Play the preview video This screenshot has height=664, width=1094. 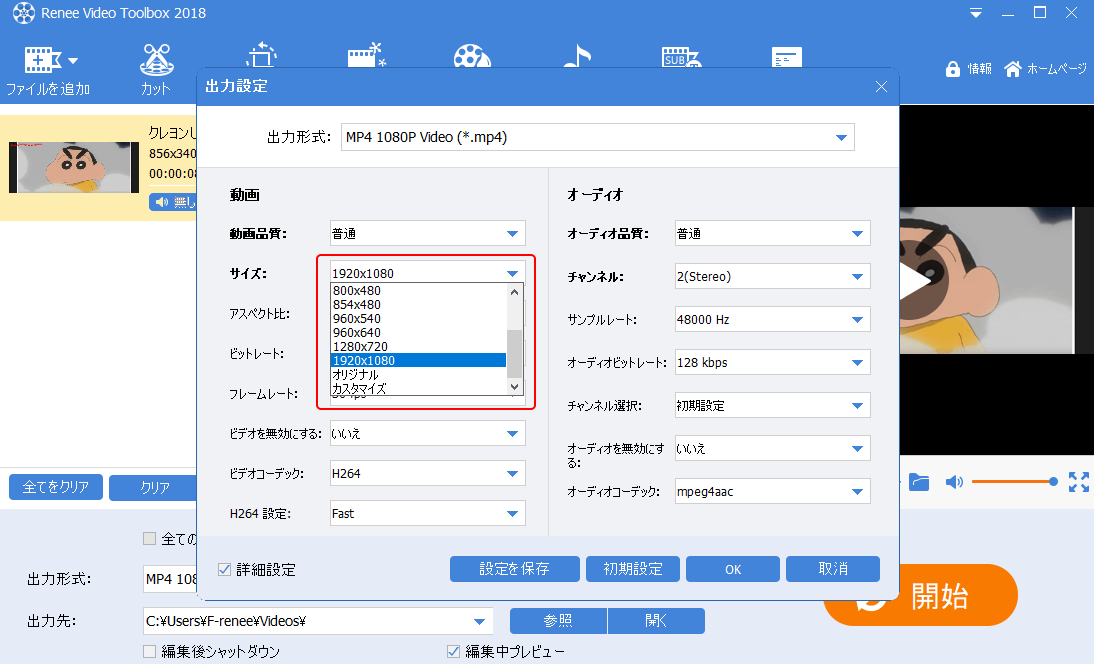tap(915, 280)
